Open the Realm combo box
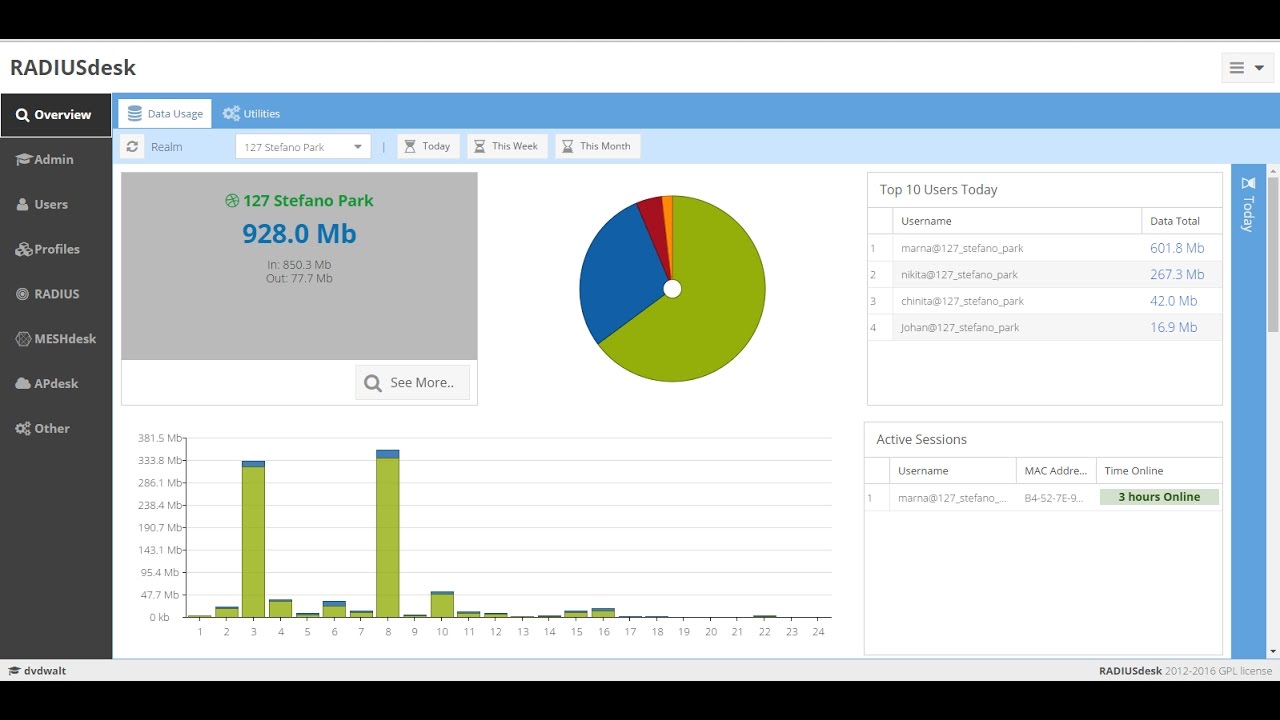This screenshot has width=1280, height=720. point(303,147)
